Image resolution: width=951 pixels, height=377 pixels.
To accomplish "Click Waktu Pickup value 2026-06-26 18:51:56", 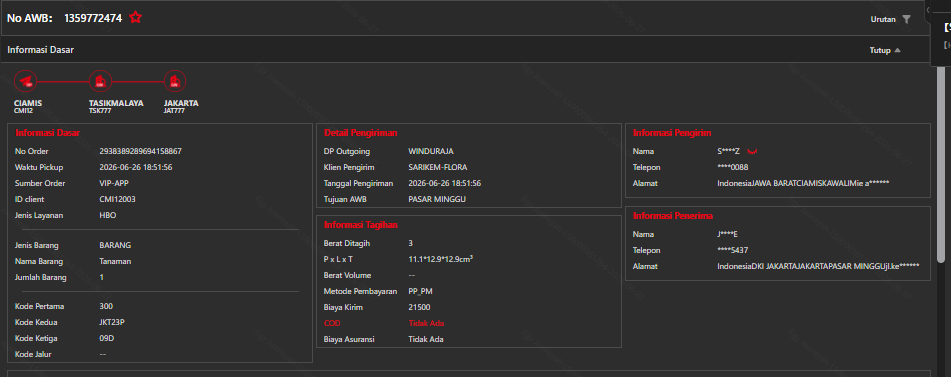I will tap(136, 167).
